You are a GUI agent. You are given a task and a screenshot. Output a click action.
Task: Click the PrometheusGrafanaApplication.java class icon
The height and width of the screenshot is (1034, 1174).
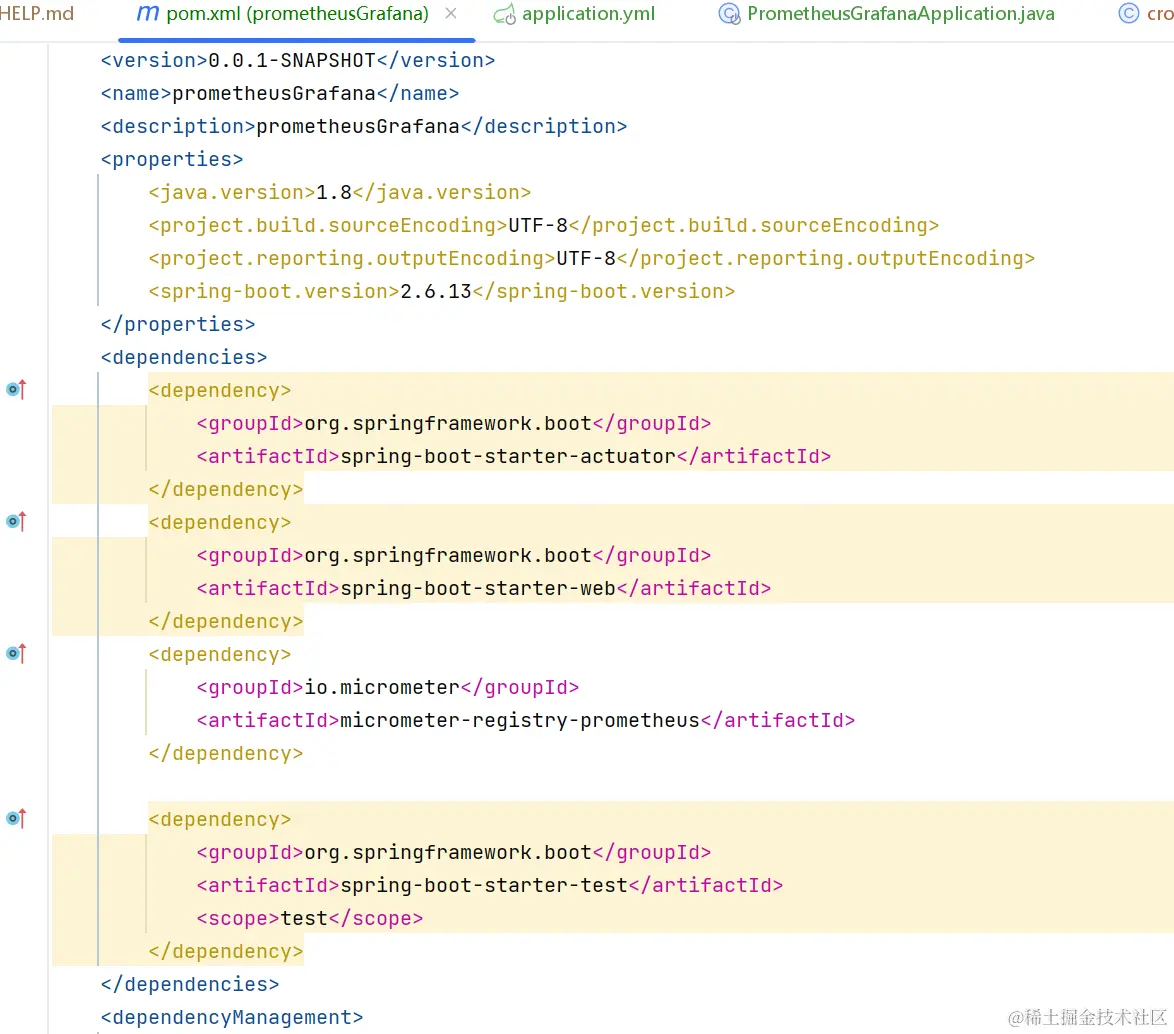(x=729, y=13)
